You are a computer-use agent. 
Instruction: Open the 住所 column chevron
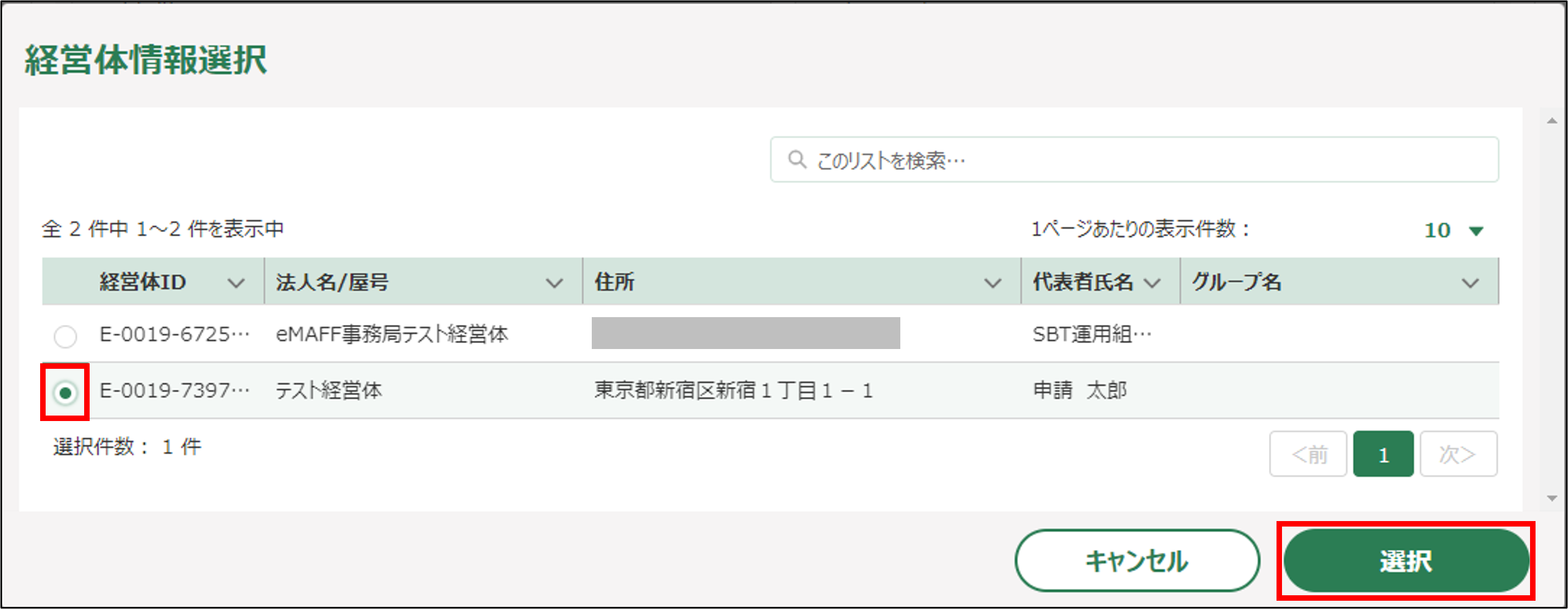pos(993,283)
